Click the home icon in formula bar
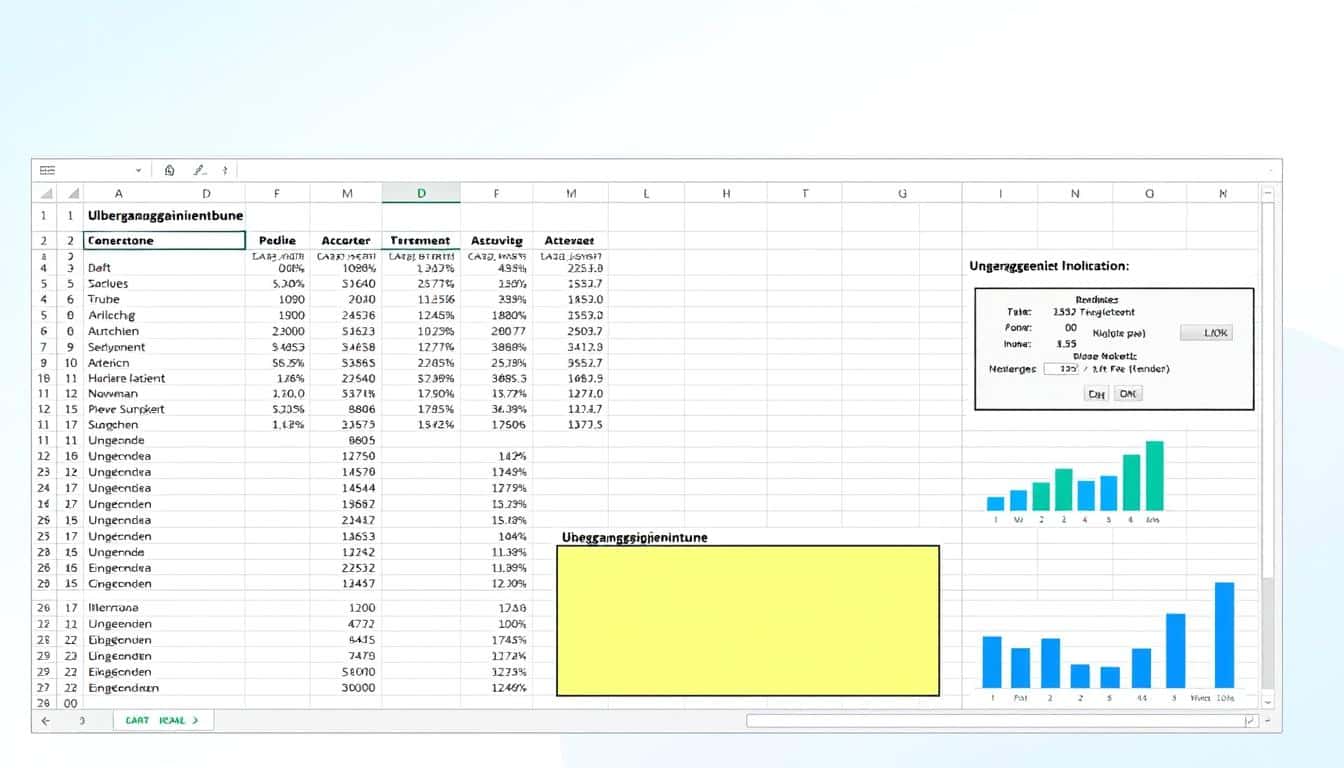The height and width of the screenshot is (768, 1344). point(169,171)
